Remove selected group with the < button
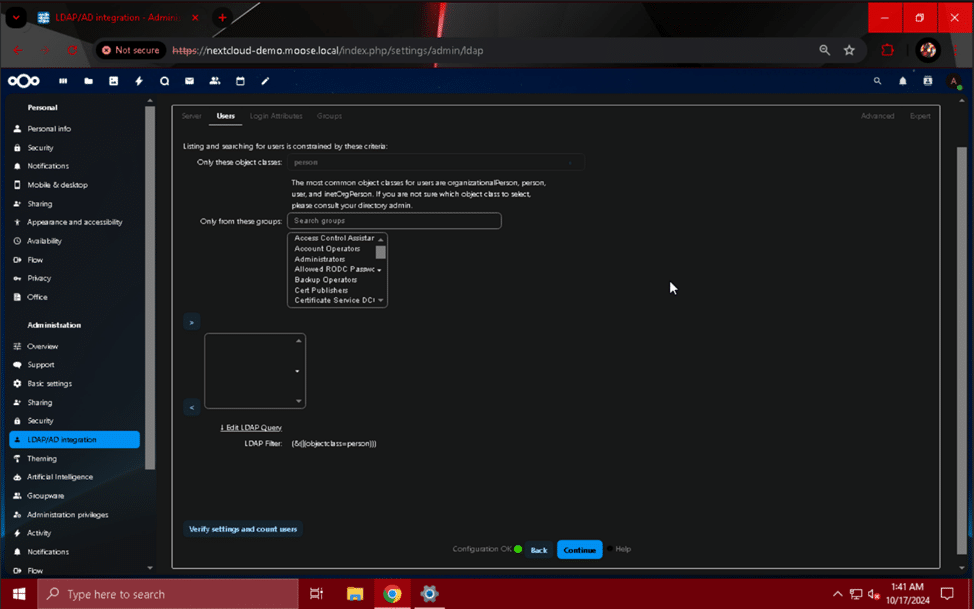The height and width of the screenshot is (609, 974). pyautogui.click(x=191, y=407)
